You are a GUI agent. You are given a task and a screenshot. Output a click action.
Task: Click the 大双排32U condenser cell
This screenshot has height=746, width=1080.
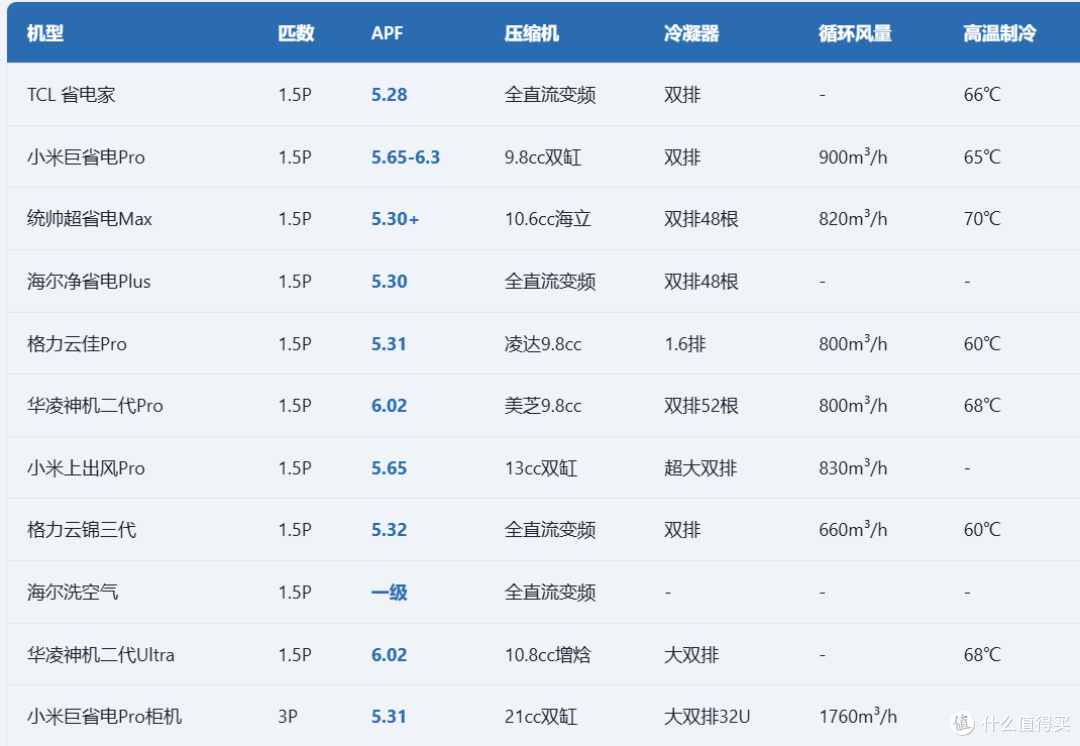click(x=707, y=716)
